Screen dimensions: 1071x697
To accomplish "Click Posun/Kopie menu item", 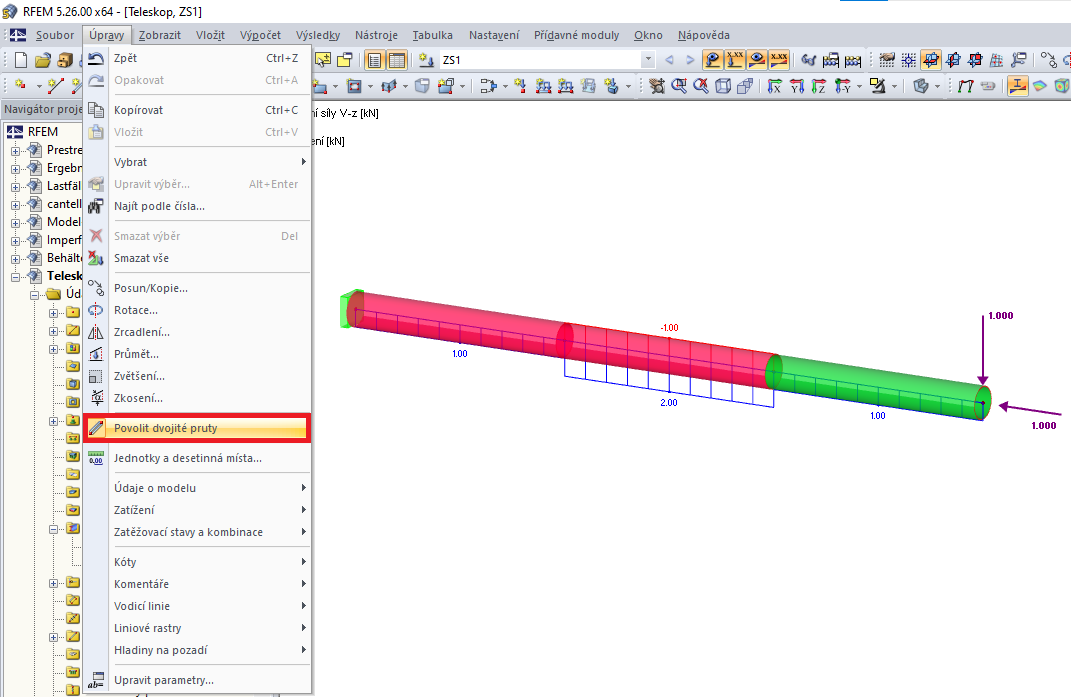I will tap(197, 288).
